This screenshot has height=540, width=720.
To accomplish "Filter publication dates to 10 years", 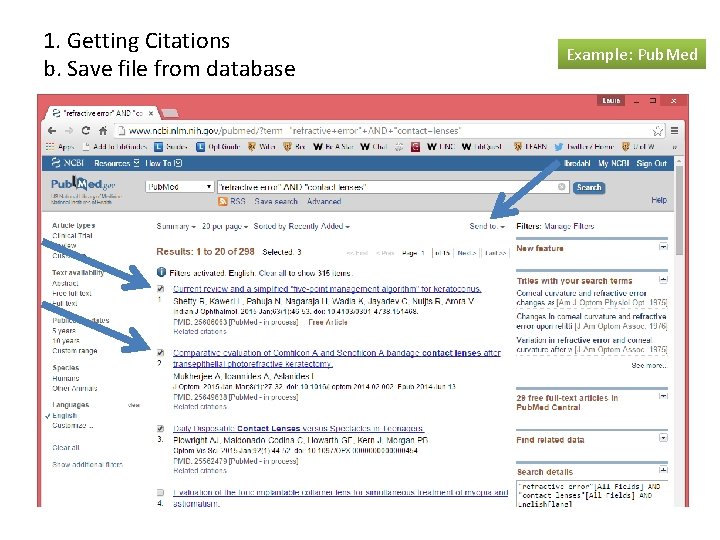I will pos(66,341).
